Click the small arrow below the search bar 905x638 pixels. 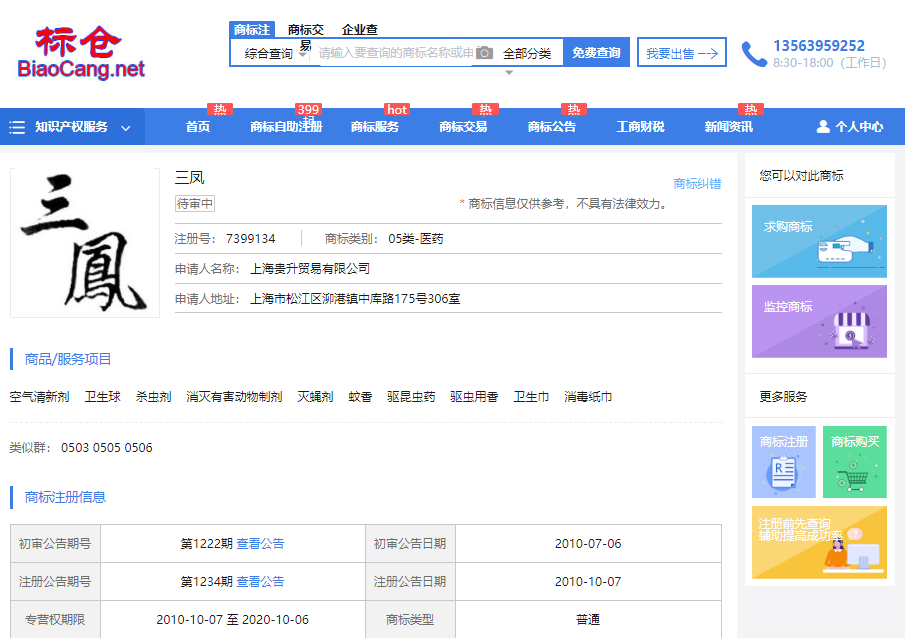tap(508, 73)
